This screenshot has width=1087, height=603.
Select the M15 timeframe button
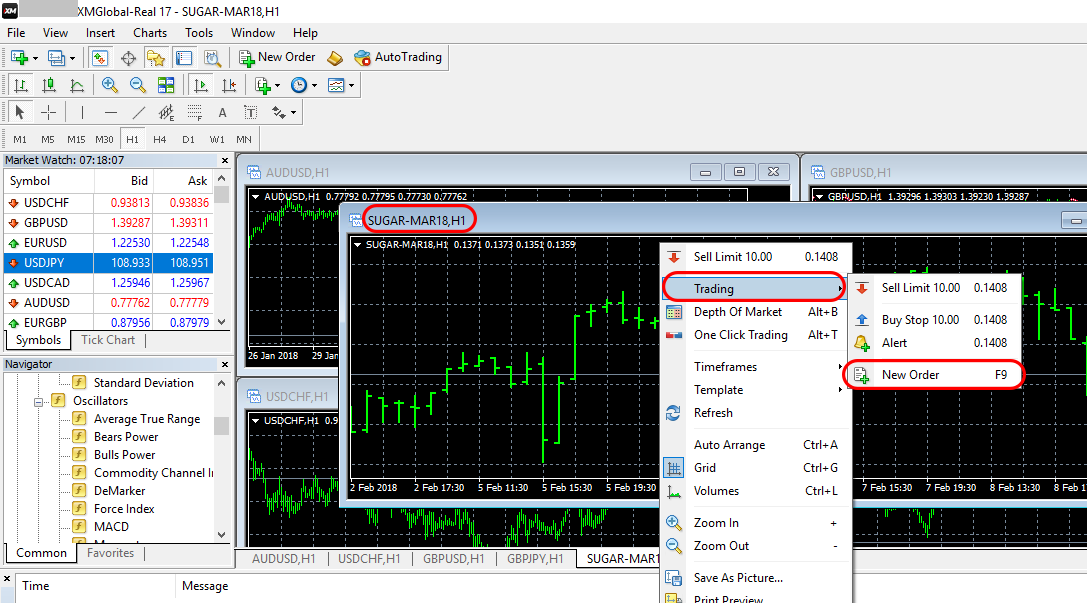76,139
